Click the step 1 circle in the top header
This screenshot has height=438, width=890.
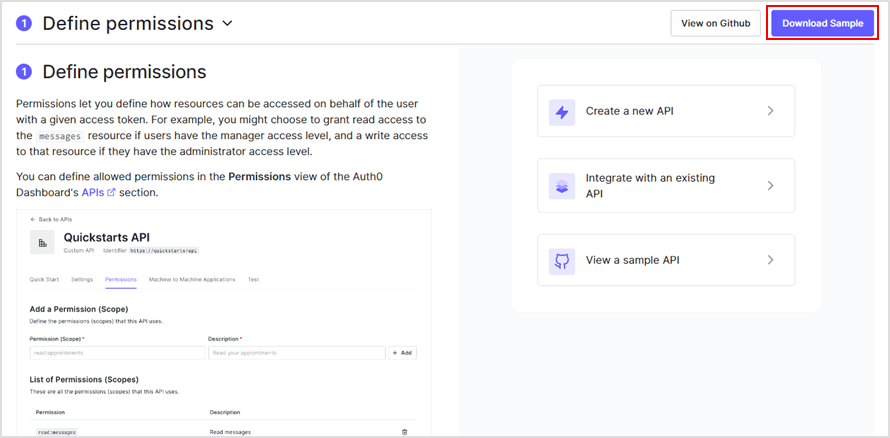(24, 23)
